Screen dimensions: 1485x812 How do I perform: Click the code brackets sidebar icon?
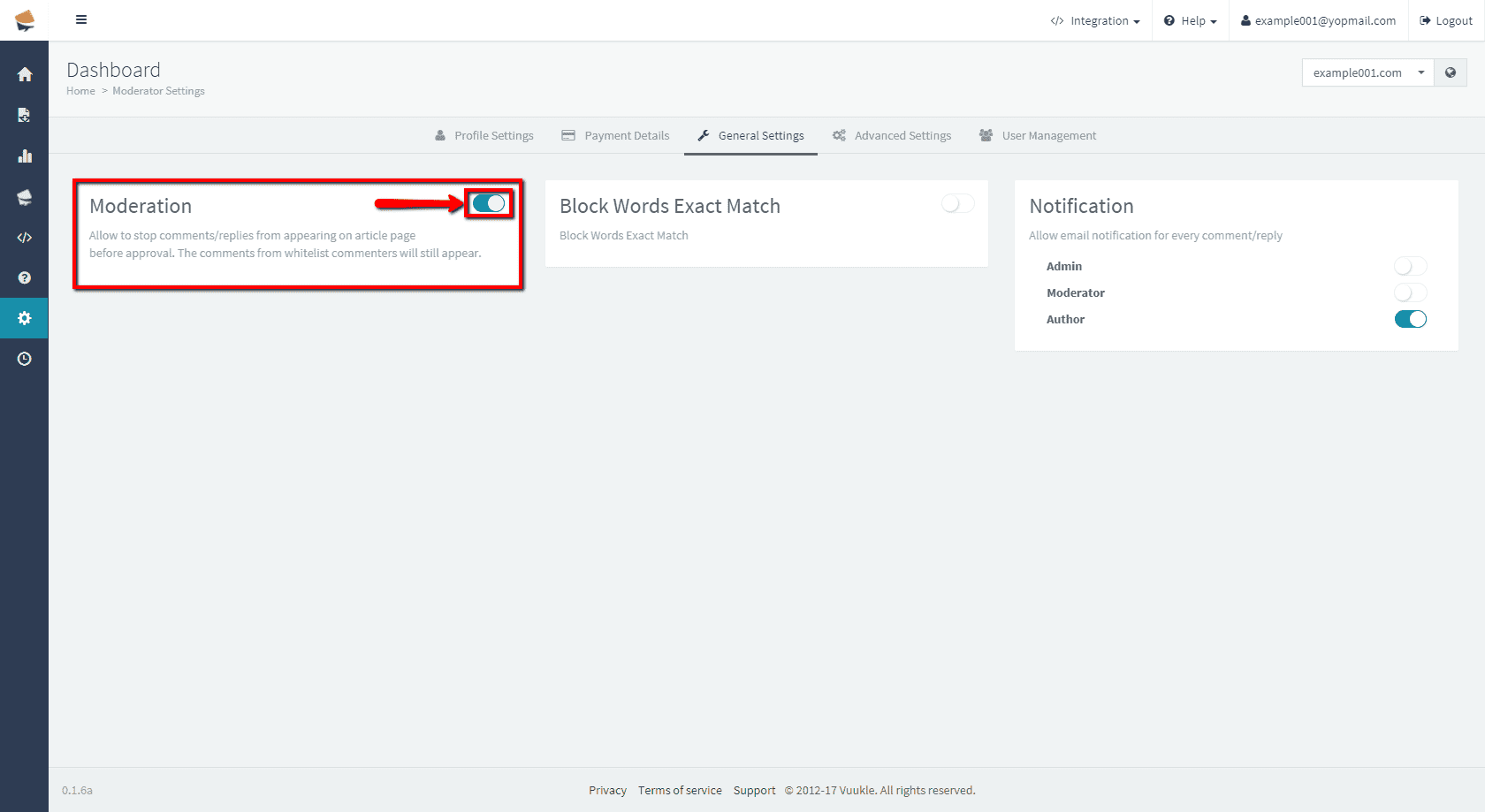tap(25, 238)
